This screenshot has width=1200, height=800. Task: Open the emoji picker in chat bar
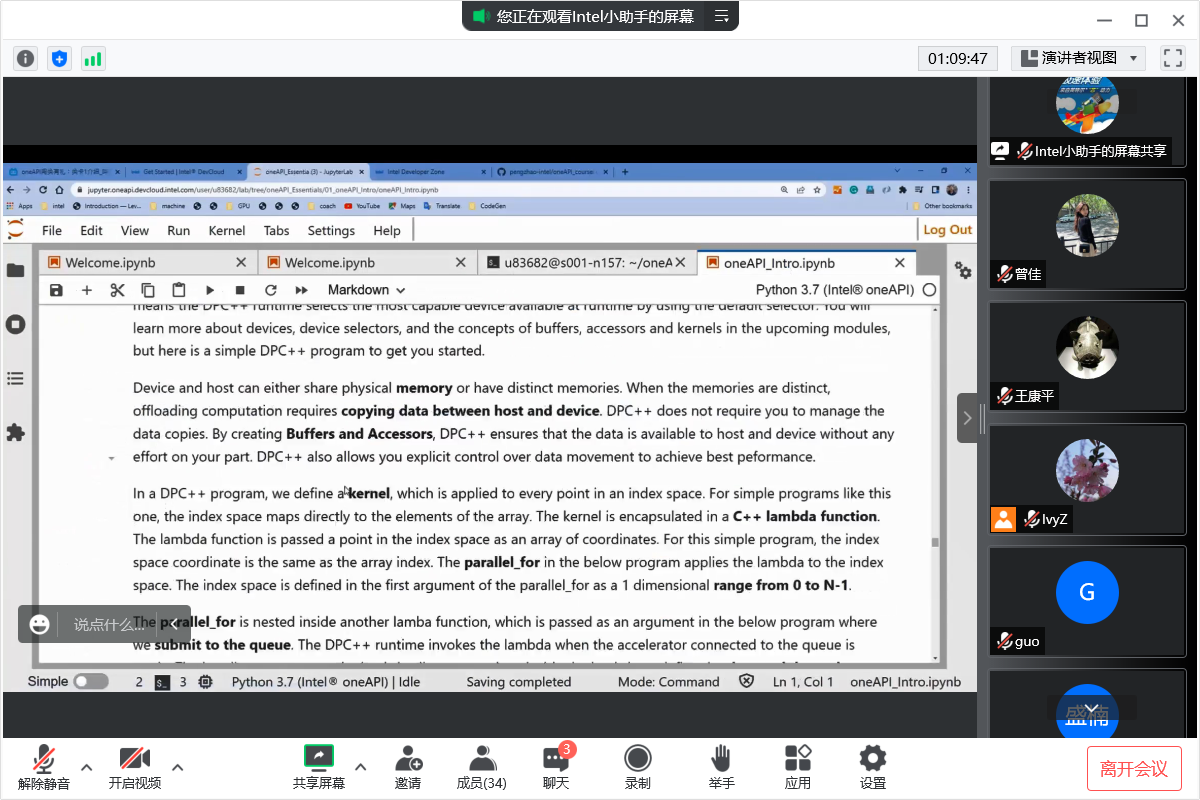coord(40,624)
